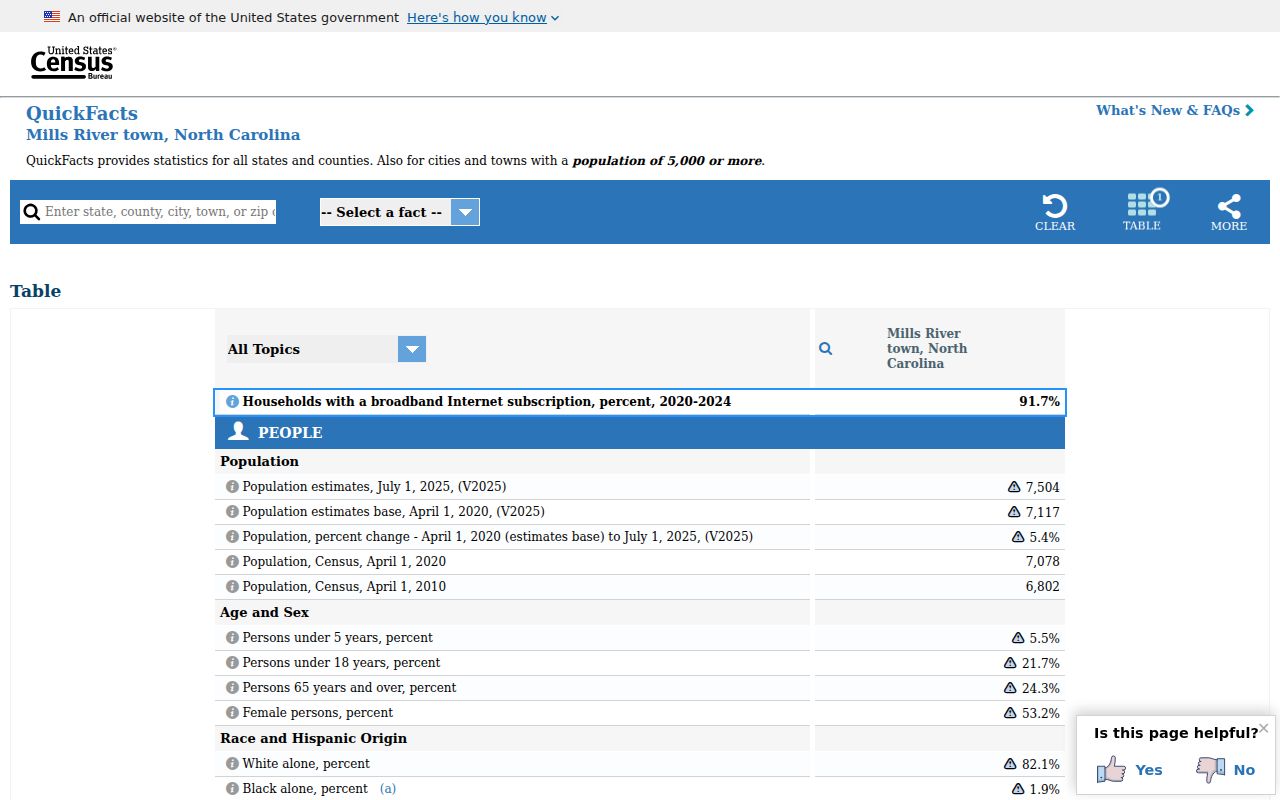Click the search magnifier beside location input
The image size is (1280, 800).
32,212
